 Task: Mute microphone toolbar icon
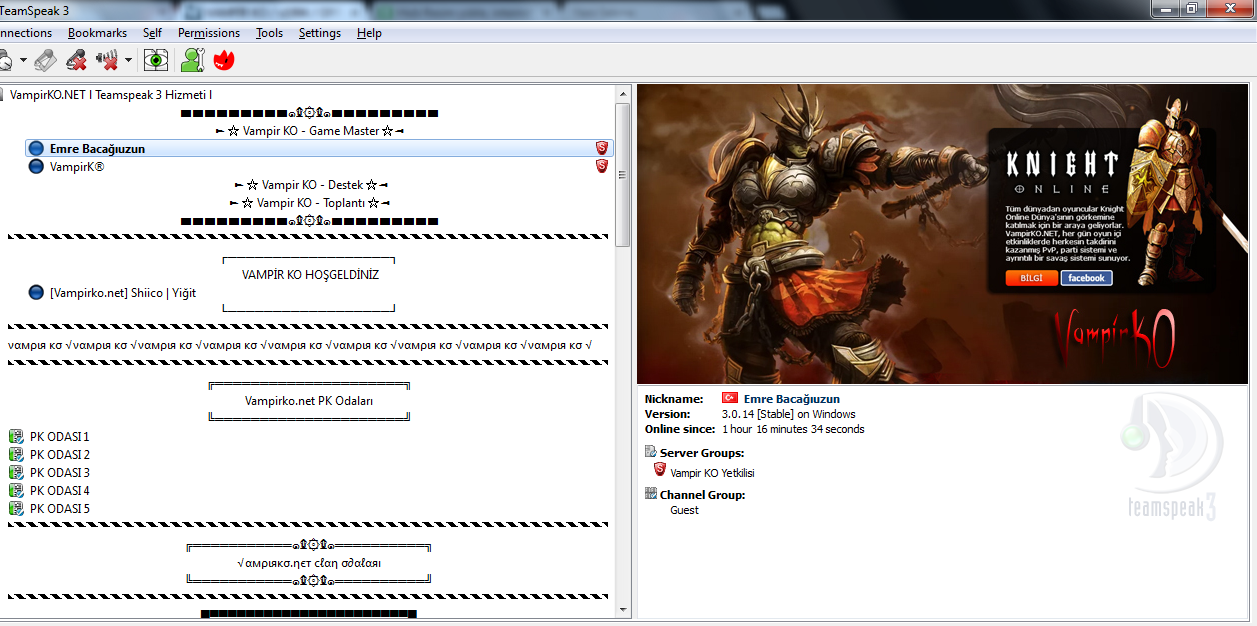[76, 61]
